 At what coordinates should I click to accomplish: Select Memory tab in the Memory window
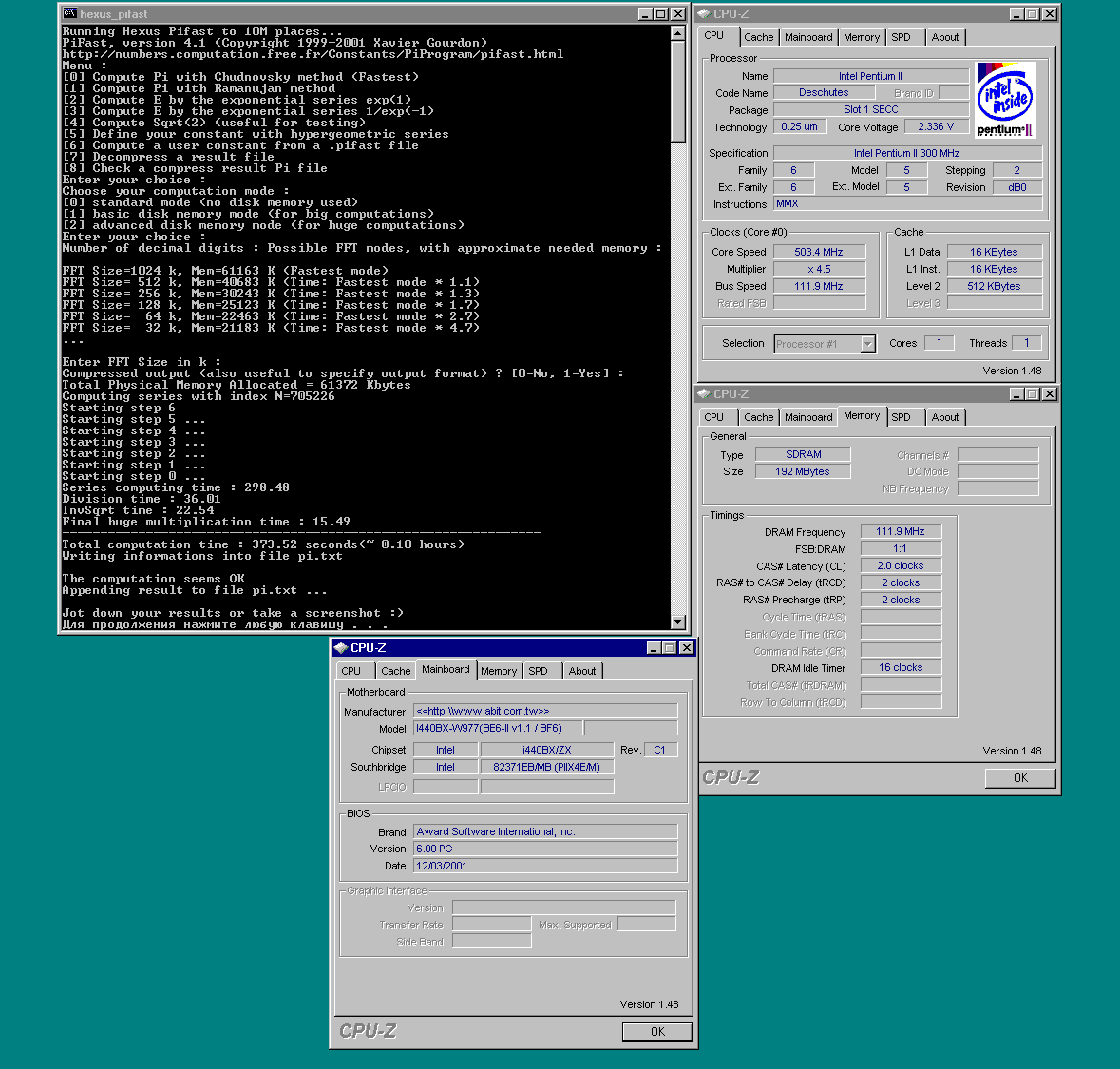[x=862, y=416]
